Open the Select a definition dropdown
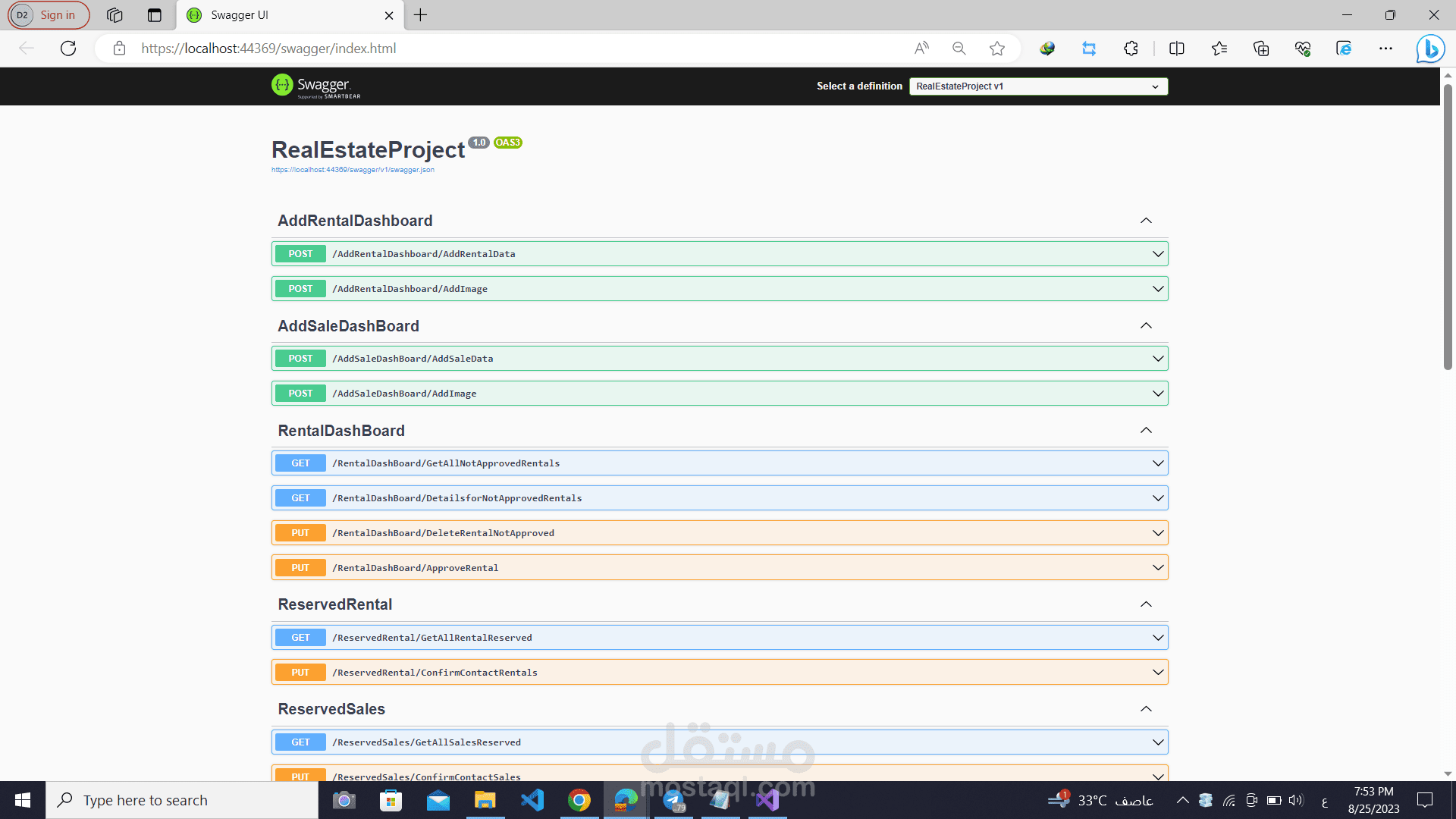 pyautogui.click(x=1038, y=86)
